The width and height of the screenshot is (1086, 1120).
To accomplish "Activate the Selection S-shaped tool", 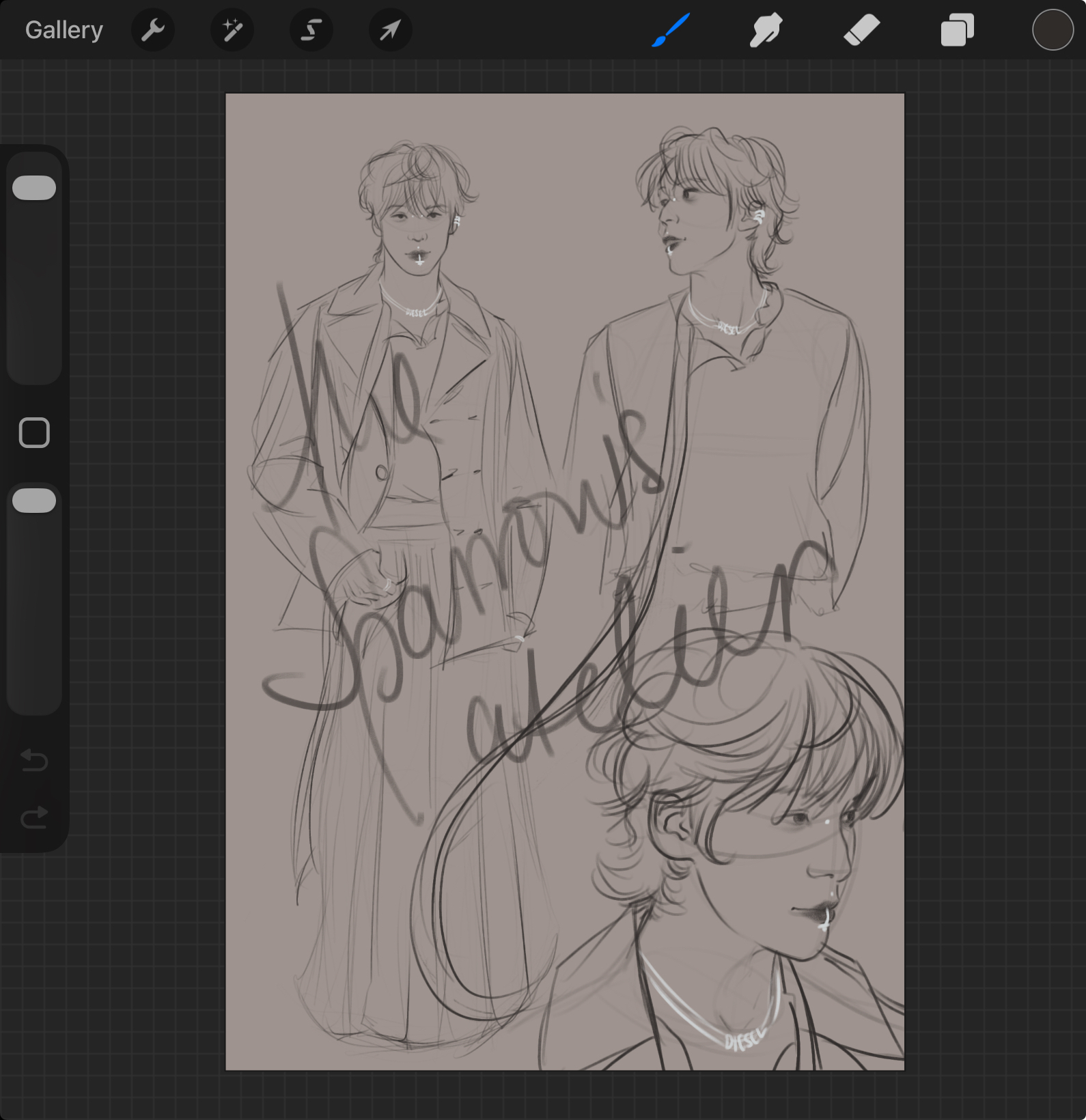I will (311, 30).
